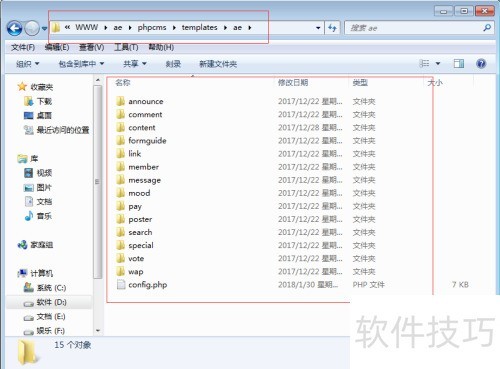500x369 pixels.
Task: Open help with the question mark icon
Action: [481, 63]
